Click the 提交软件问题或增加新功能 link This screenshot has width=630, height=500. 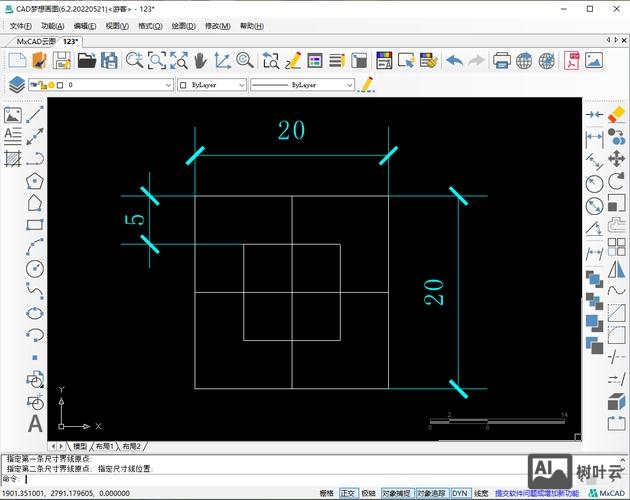click(538, 493)
